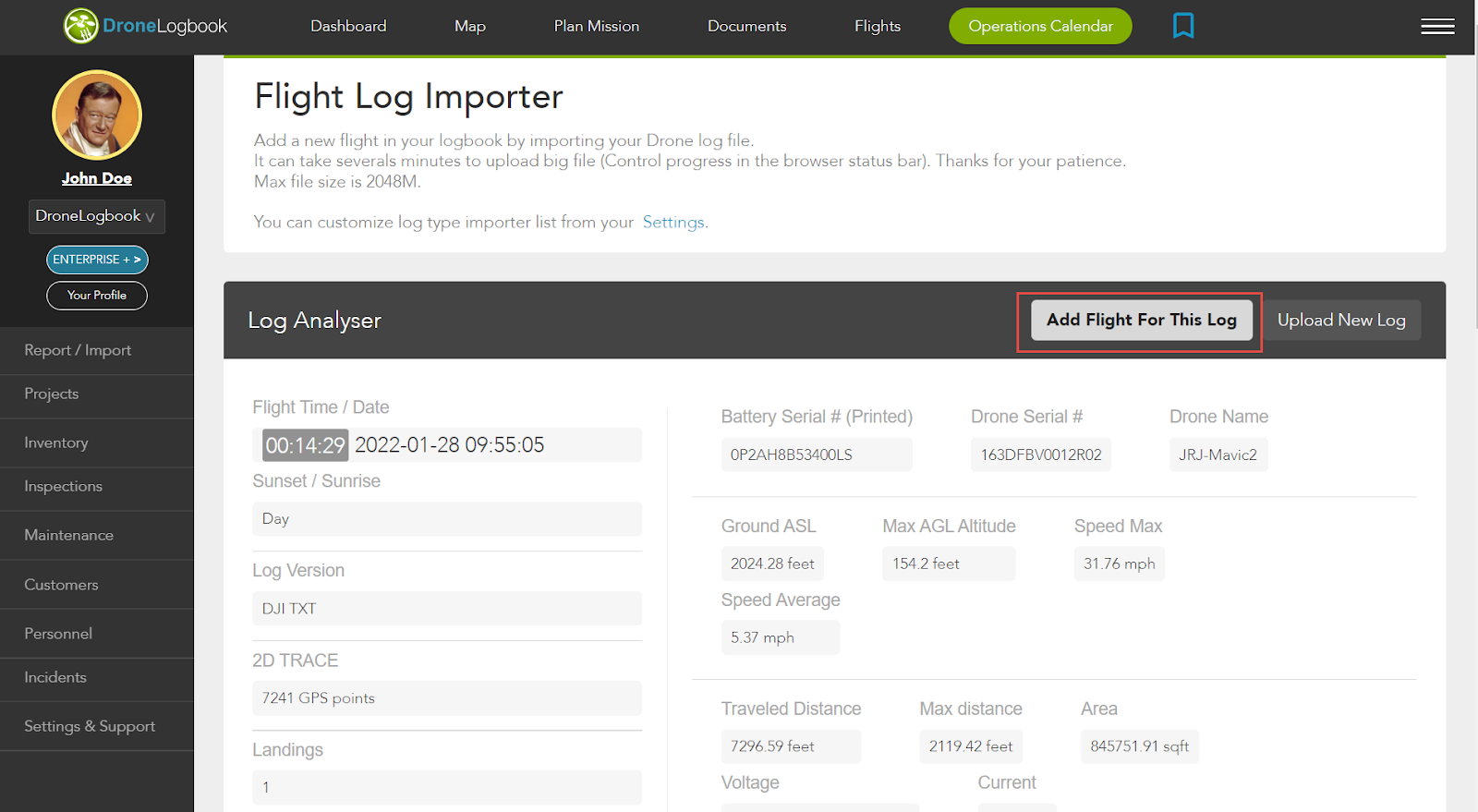Screen dimensions: 1478x812
Task: Click Area value 845751.91 sqft
Action: [1140, 746]
